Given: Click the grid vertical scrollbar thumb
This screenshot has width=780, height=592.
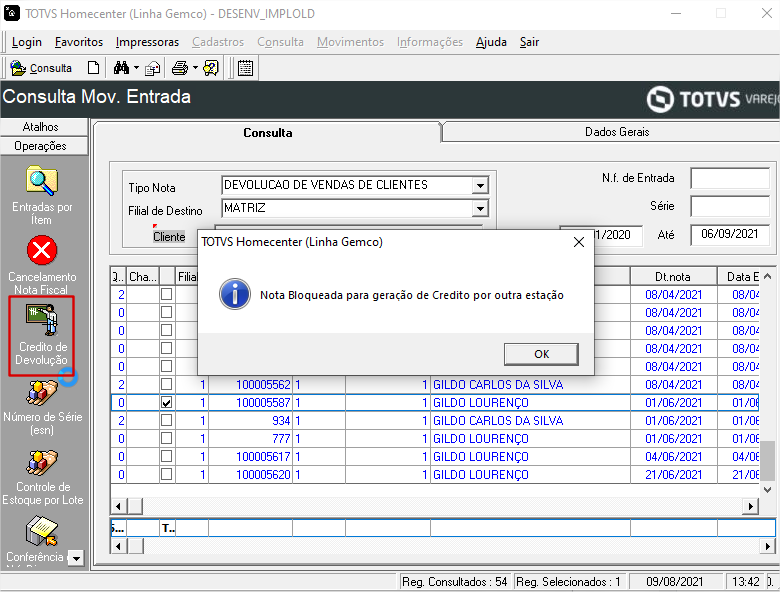Looking at the screenshot, I should tap(768, 459).
